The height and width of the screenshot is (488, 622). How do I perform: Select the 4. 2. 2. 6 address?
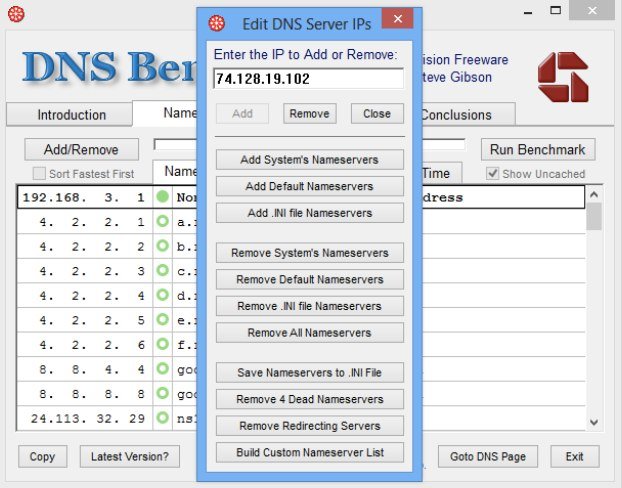point(92,345)
